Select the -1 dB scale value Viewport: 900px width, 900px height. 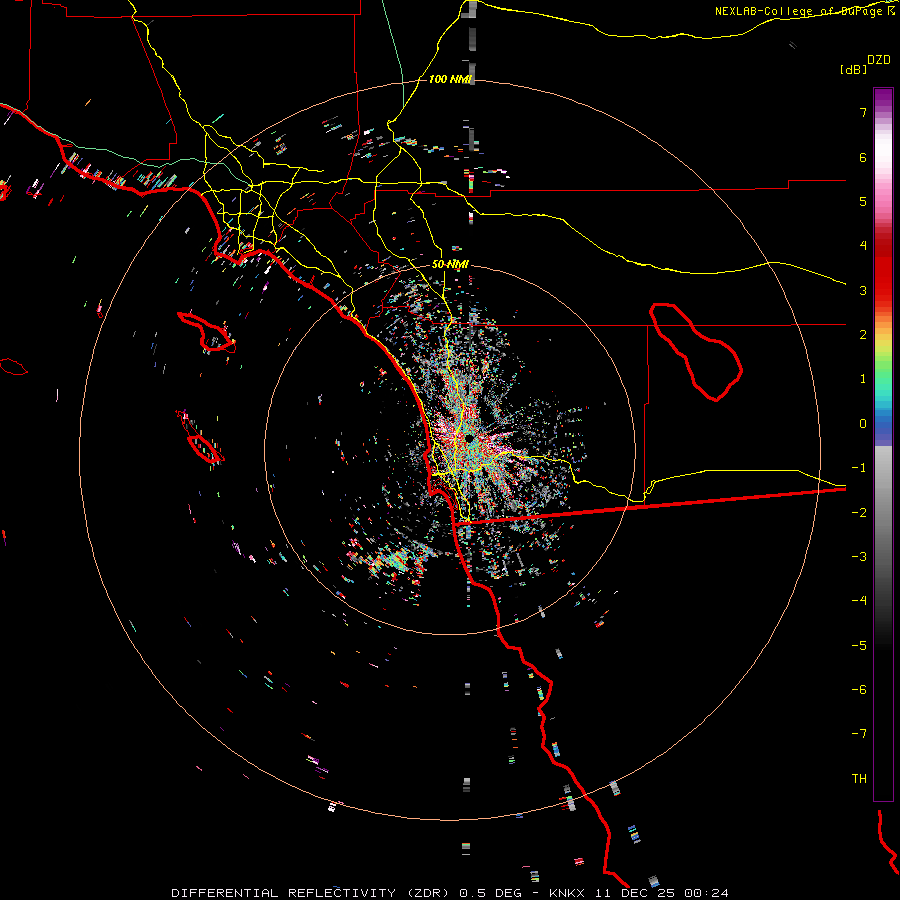pos(859,468)
